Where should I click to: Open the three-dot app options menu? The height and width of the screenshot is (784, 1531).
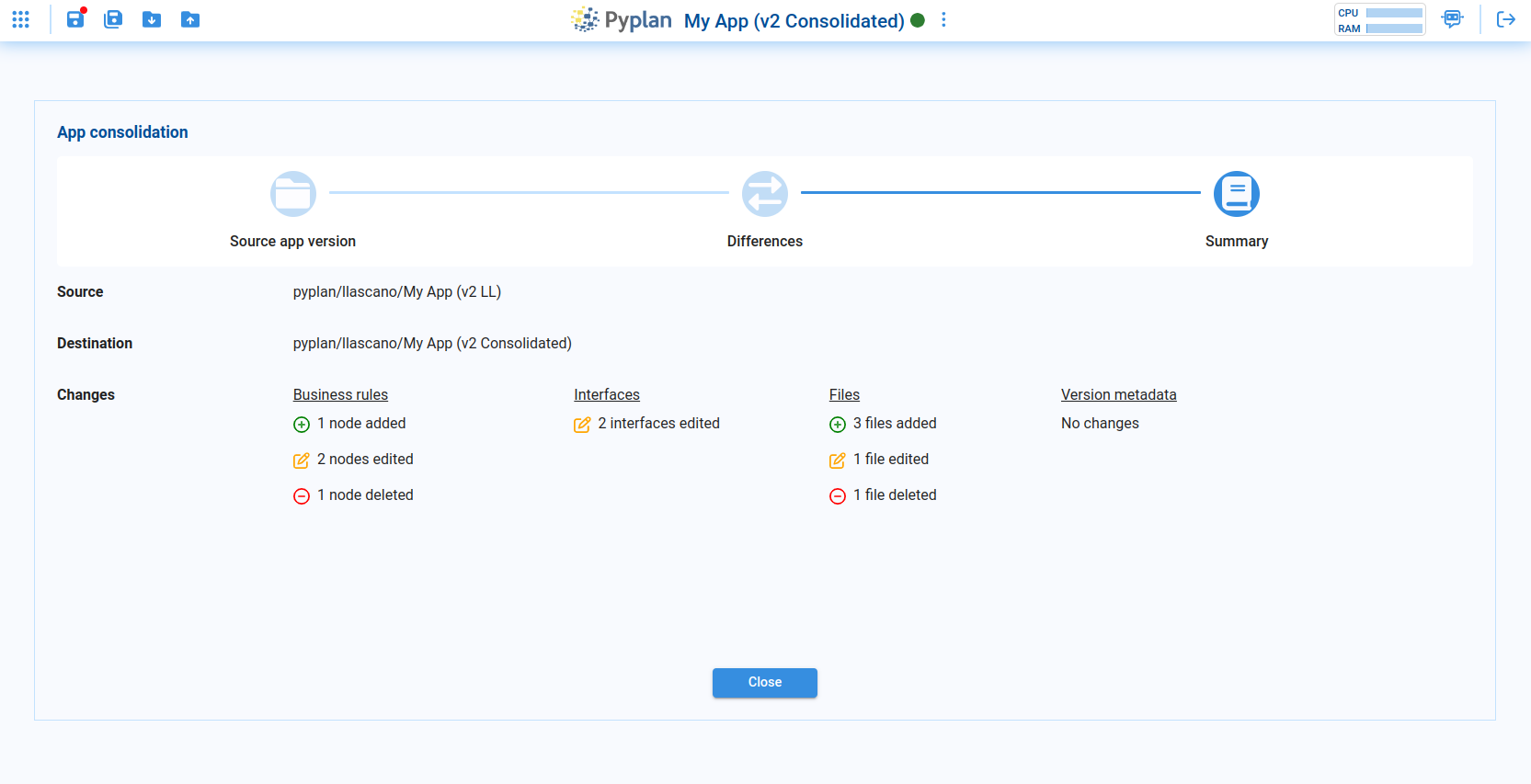[943, 20]
